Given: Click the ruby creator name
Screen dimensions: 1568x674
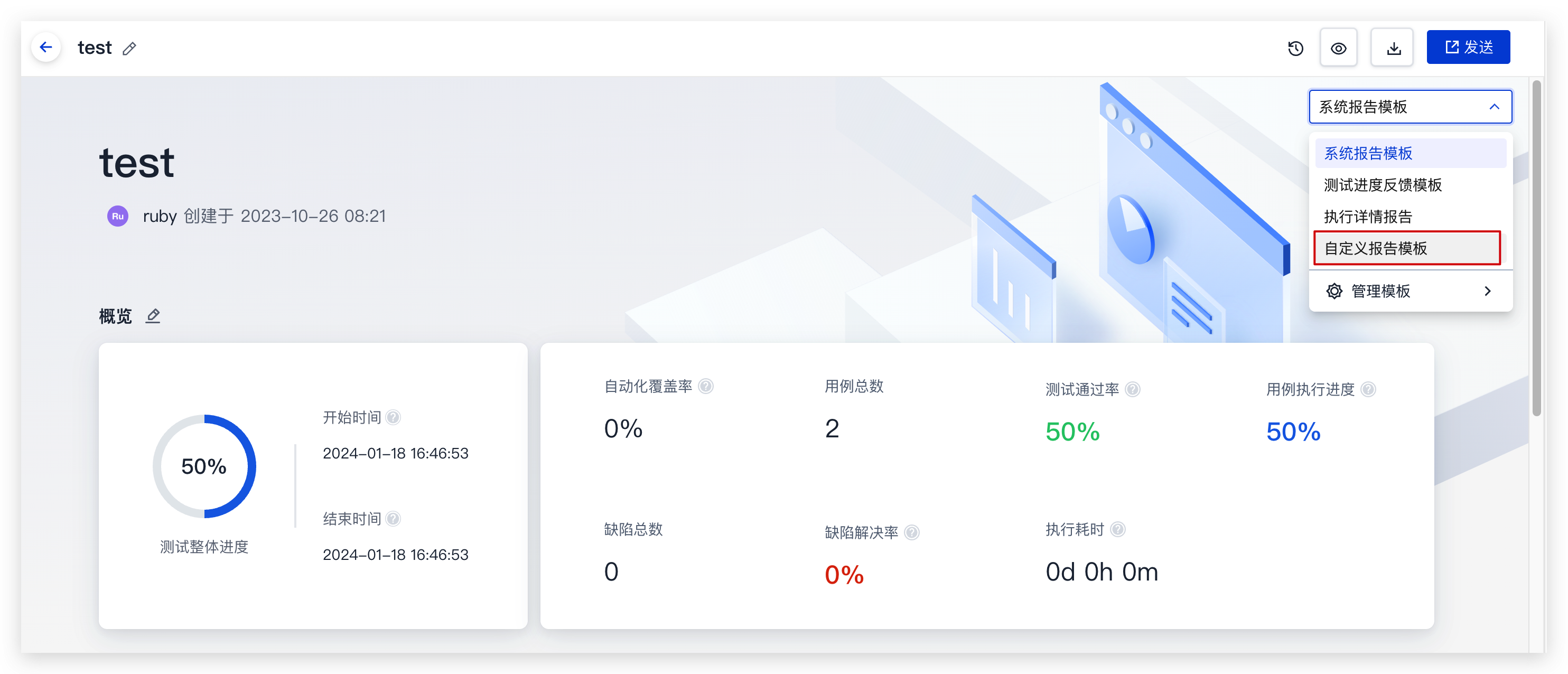Looking at the screenshot, I should pos(160,216).
